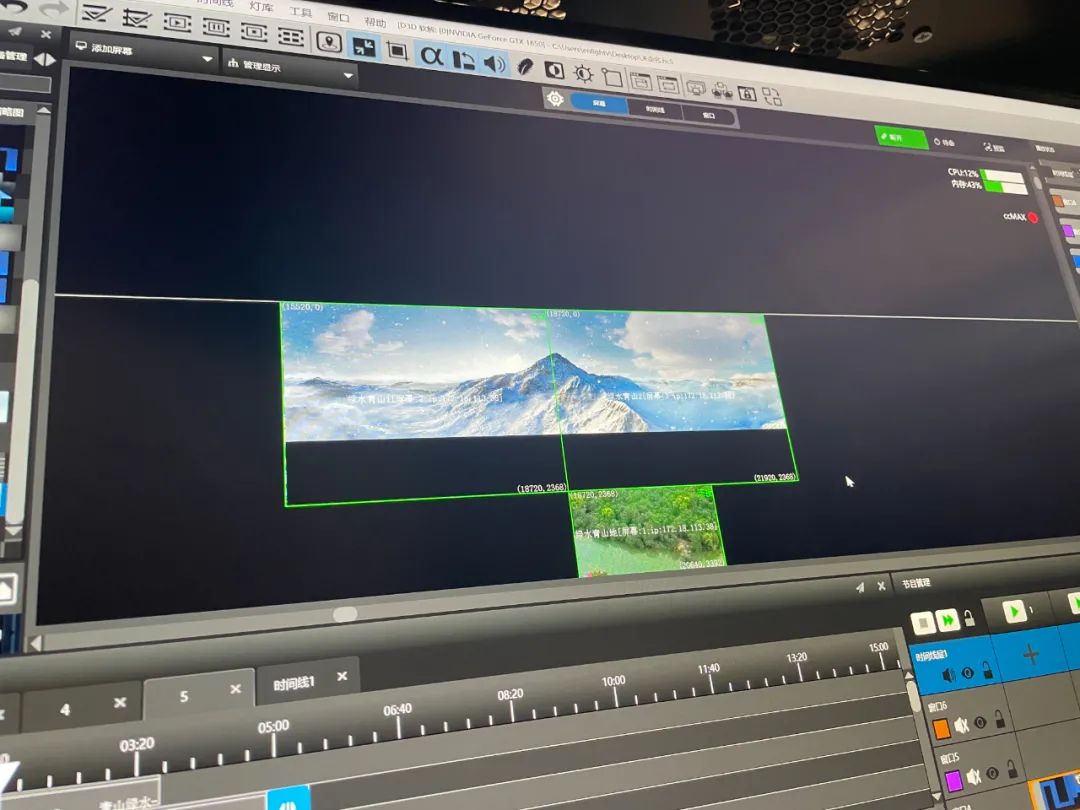Click the crop frame toolbar icon
Screen dimensions: 1080x810
396,50
